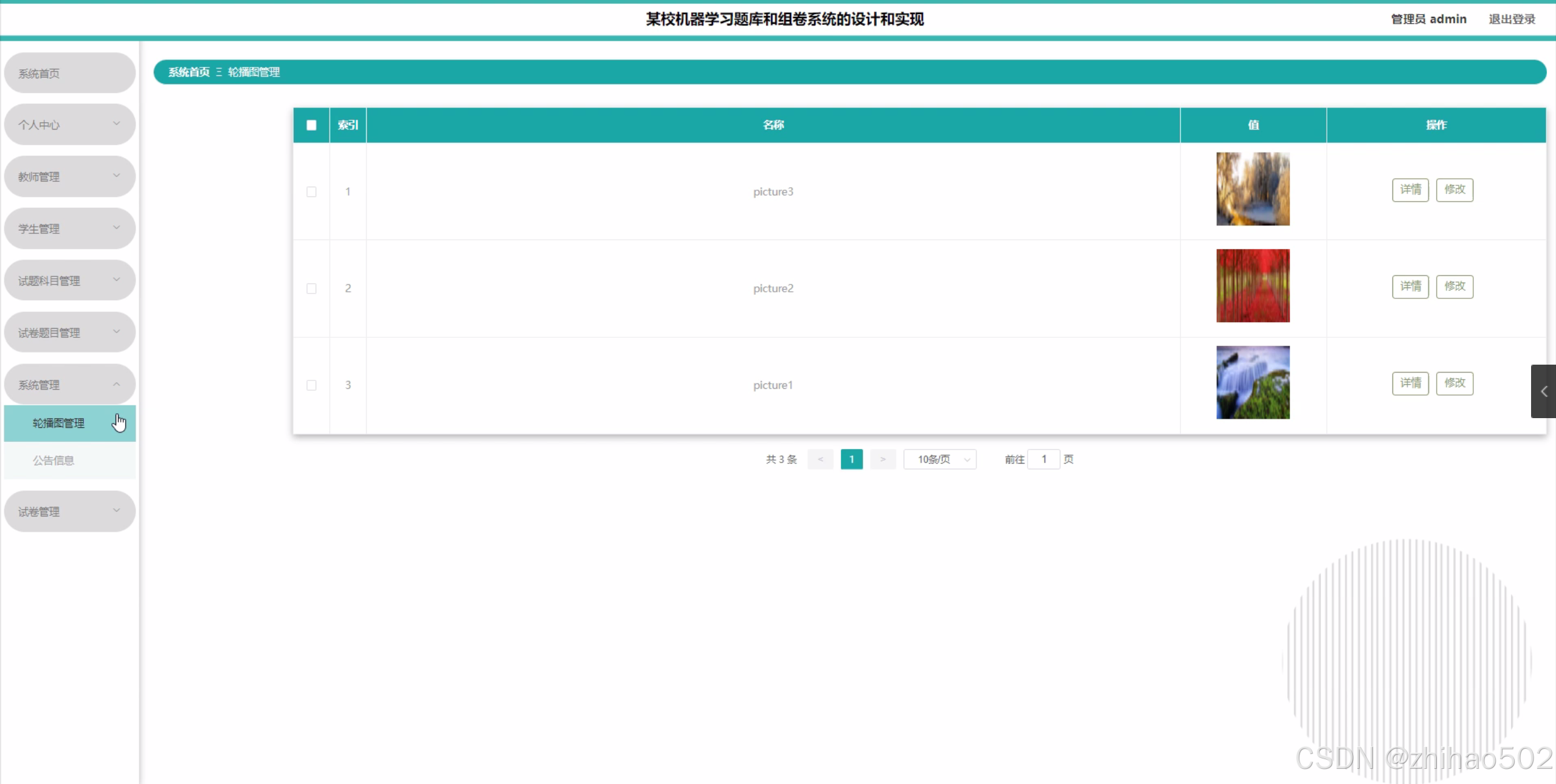Viewport: 1556px width, 784px height.
Task: Click 详情 button for picture2
Action: 1410,286
